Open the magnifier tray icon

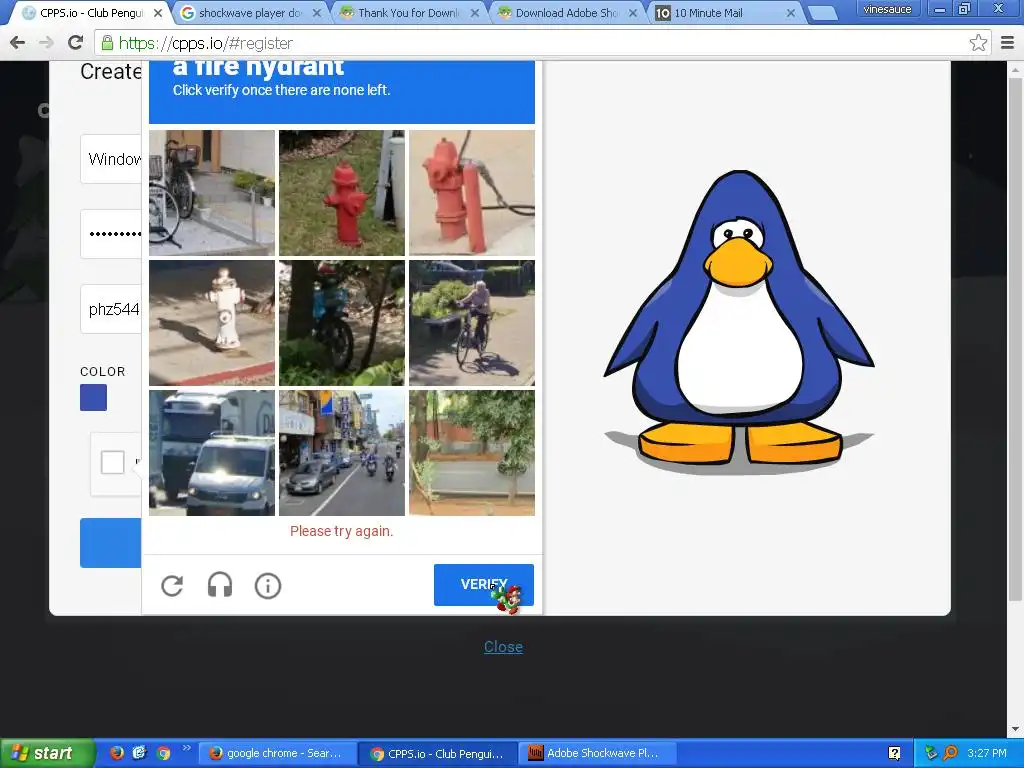(x=950, y=754)
